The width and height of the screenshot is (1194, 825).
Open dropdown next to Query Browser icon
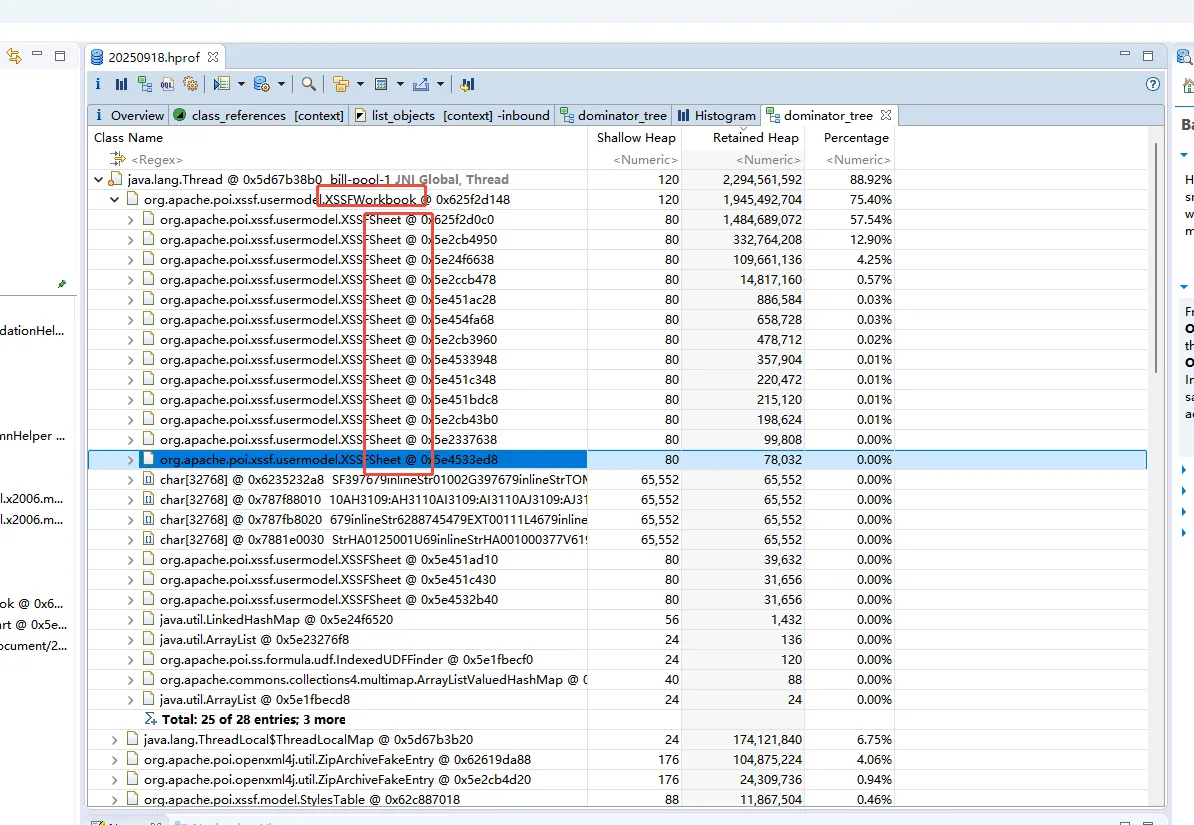(x=281, y=84)
